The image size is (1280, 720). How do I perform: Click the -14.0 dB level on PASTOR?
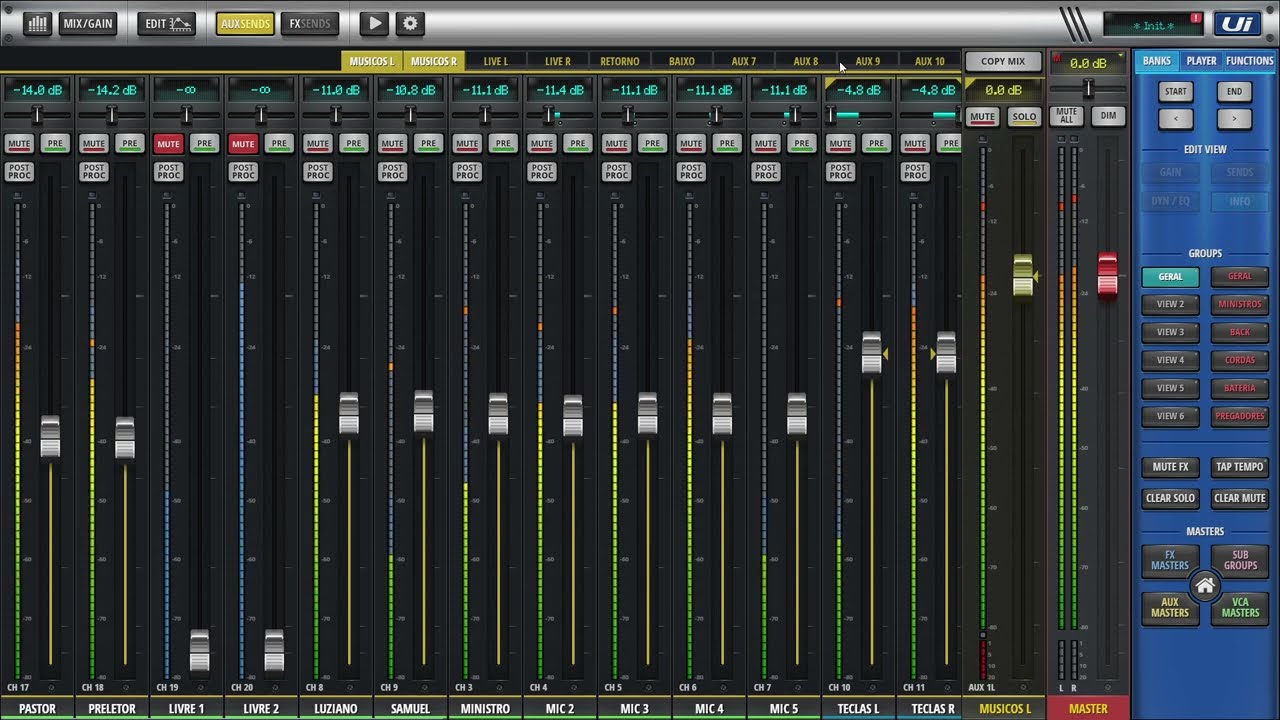[x=37, y=90]
